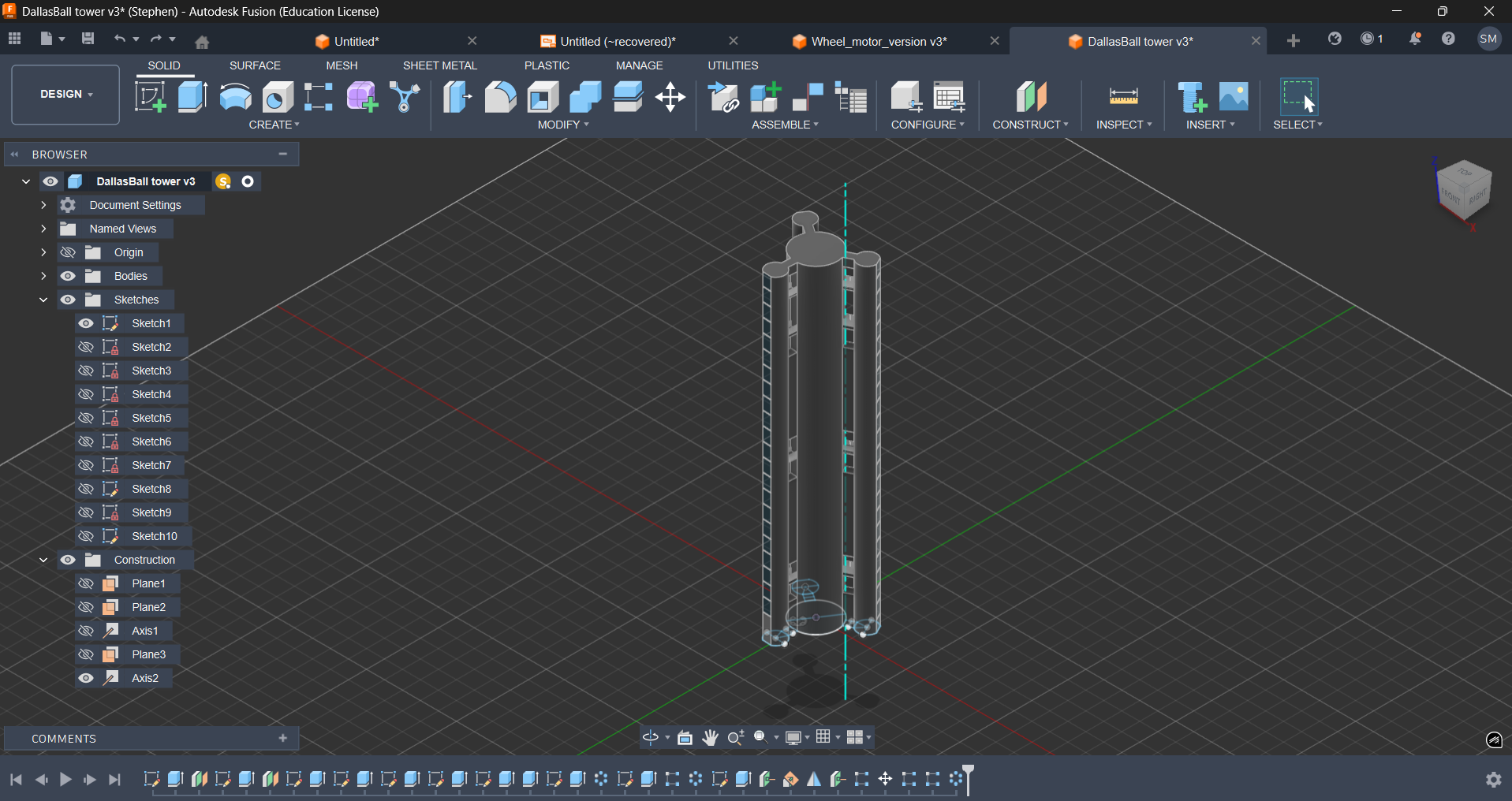The image size is (1512, 801).
Task: Open the CONSTRUCT menu label
Action: click(x=1030, y=125)
